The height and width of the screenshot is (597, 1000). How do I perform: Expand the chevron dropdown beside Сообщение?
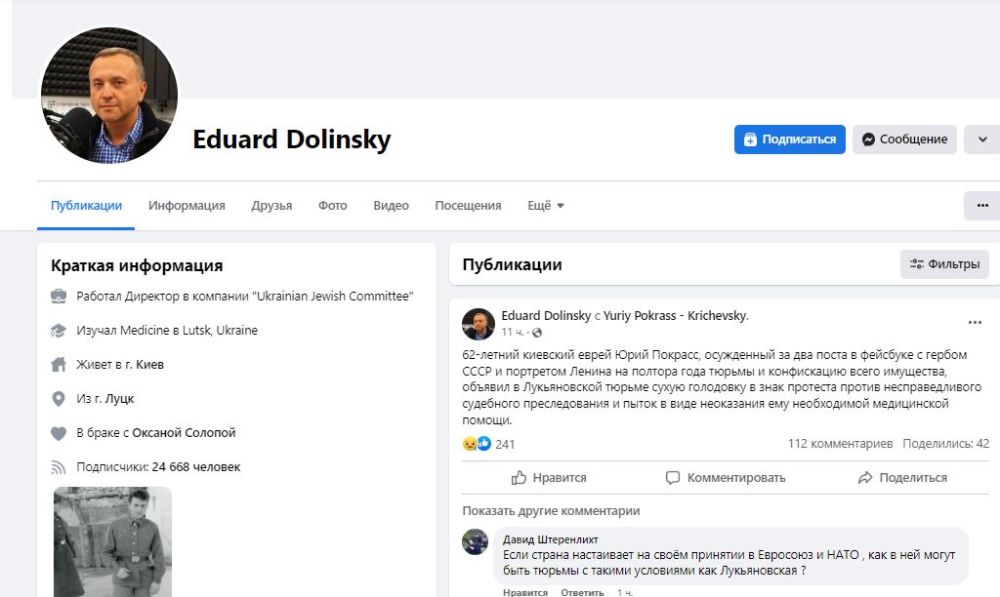(981, 140)
